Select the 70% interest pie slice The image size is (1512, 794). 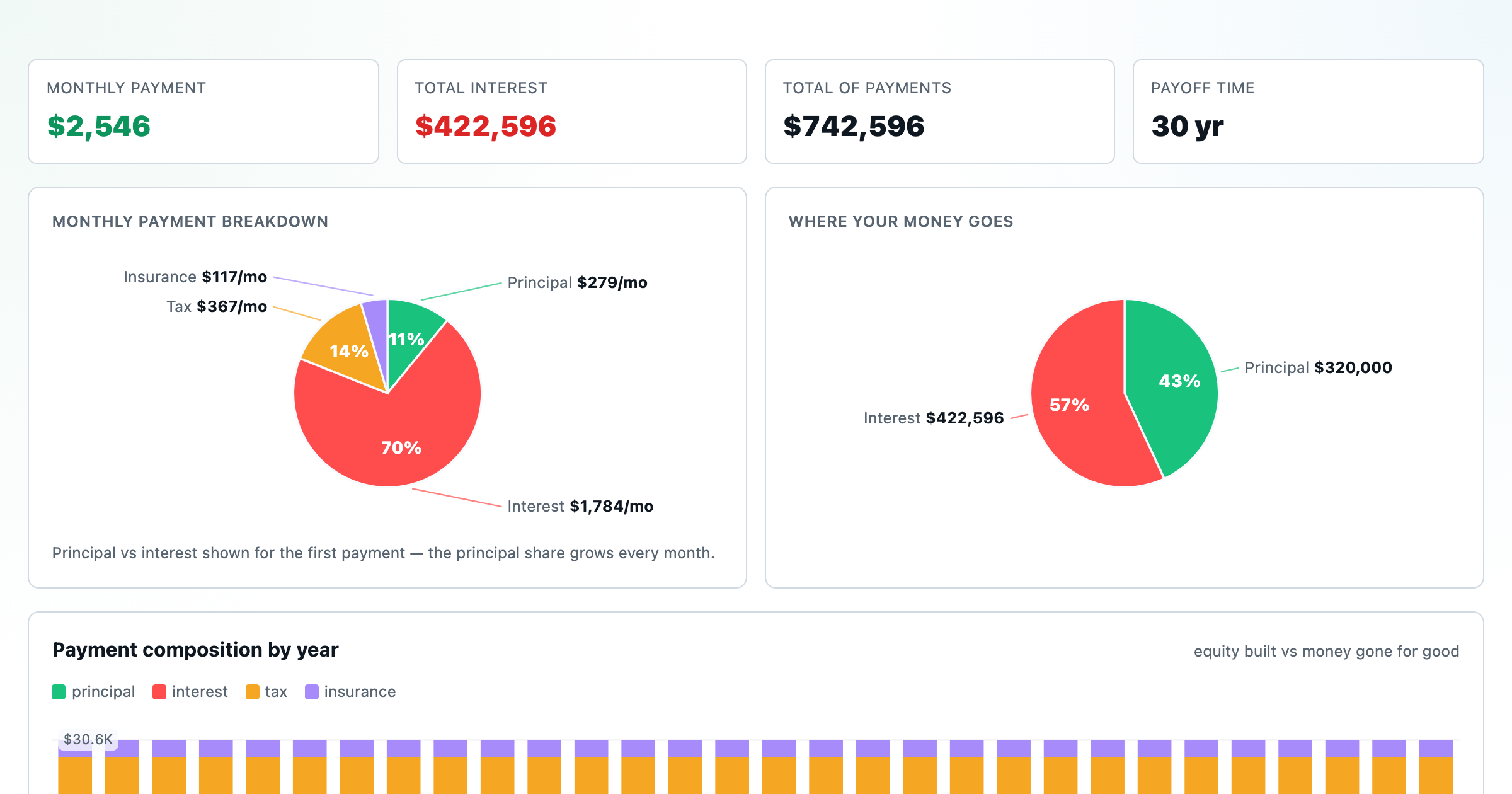point(397,435)
